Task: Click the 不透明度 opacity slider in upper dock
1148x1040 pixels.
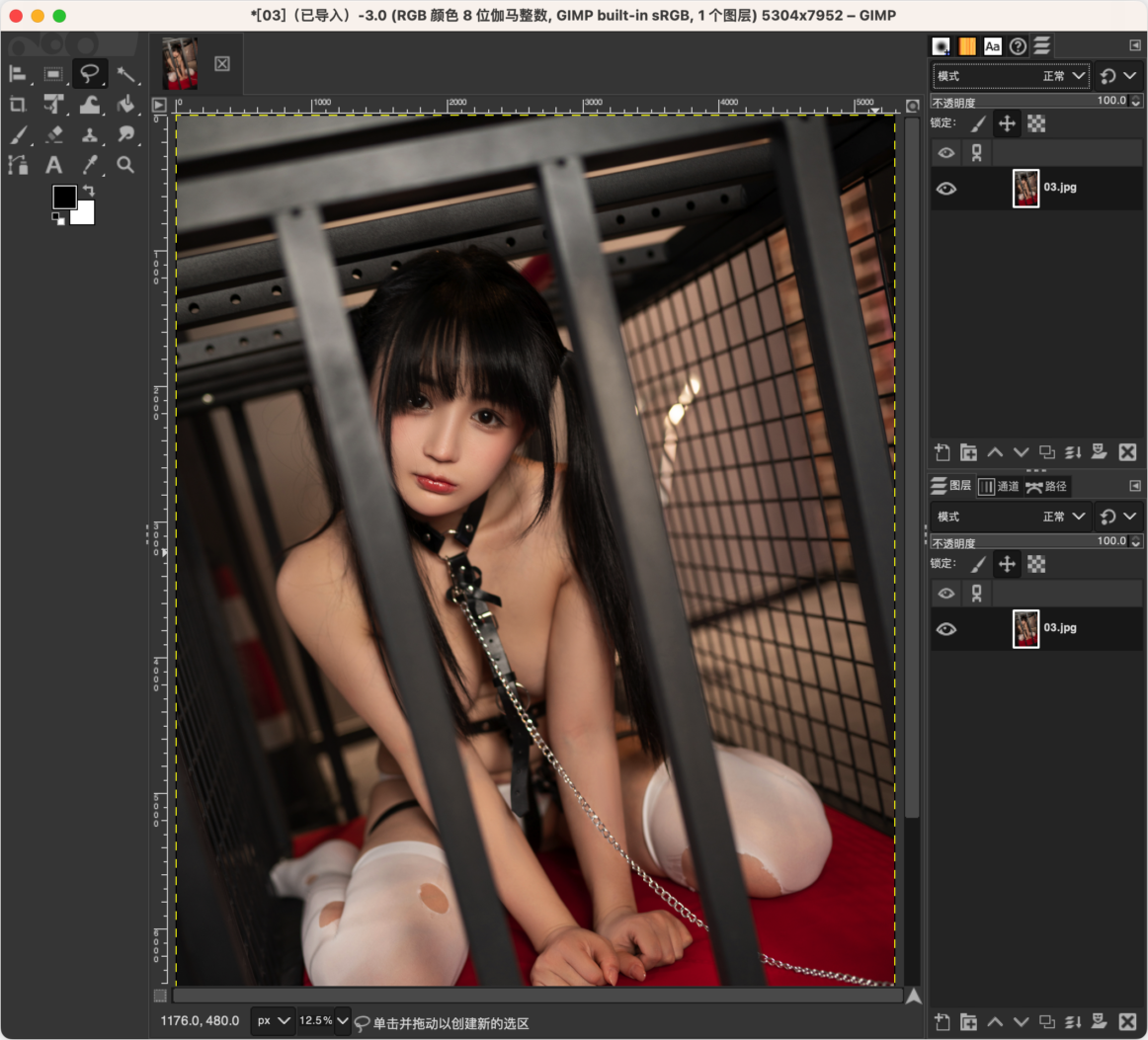Action: coord(1029,101)
